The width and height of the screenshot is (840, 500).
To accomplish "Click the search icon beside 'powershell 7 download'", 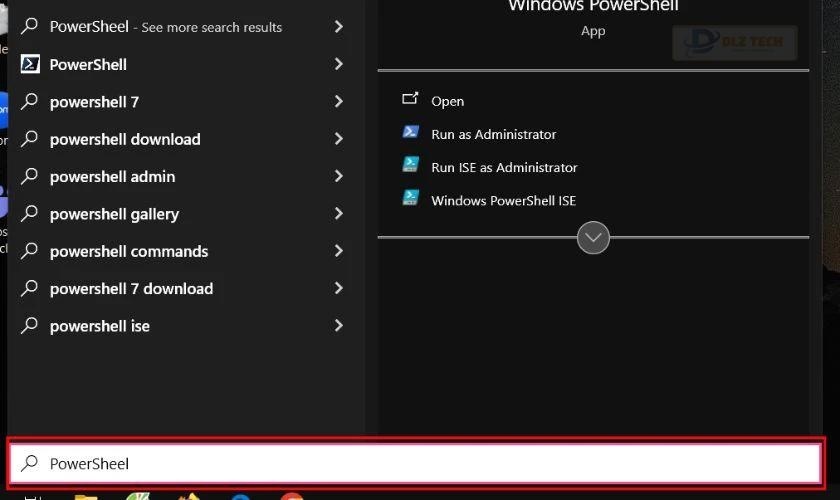I will tap(29, 288).
